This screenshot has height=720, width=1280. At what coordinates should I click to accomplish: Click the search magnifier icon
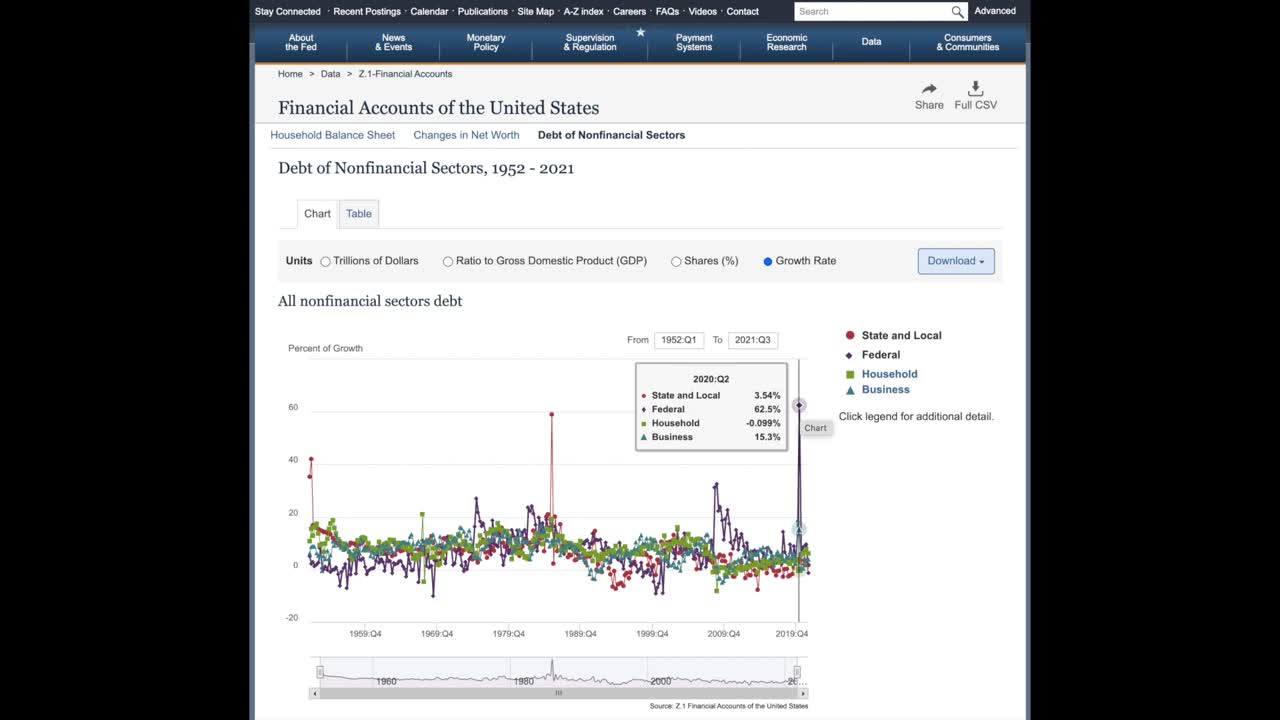[957, 12]
